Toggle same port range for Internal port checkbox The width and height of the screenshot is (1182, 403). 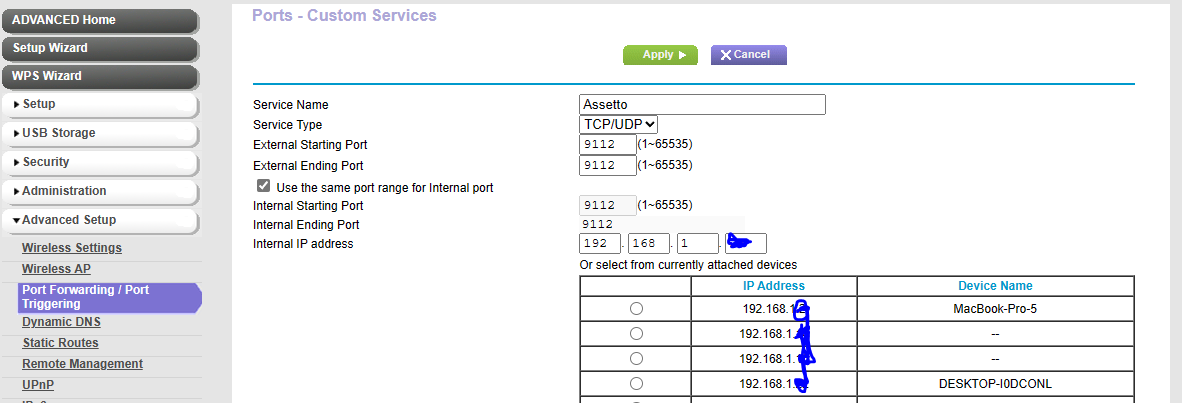click(x=264, y=187)
